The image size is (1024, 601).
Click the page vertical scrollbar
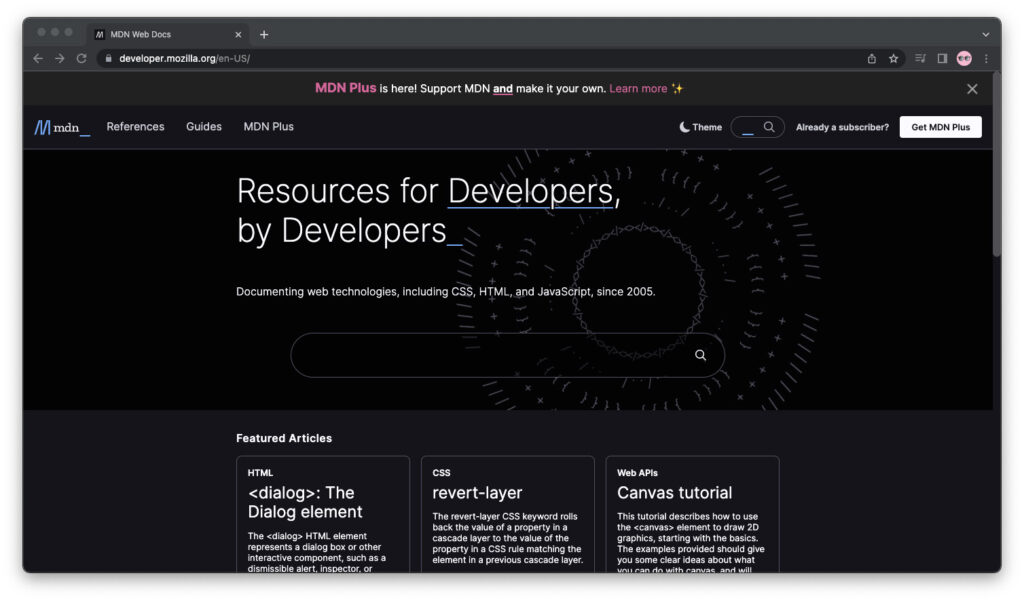997,163
